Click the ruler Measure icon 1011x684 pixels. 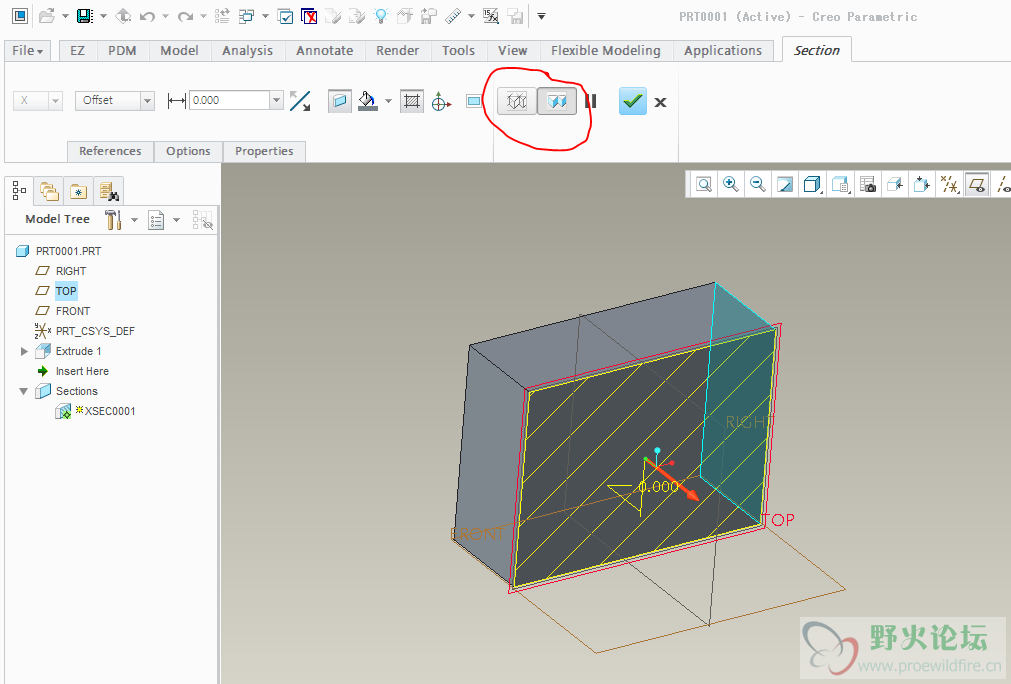pyautogui.click(x=454, y=16)
